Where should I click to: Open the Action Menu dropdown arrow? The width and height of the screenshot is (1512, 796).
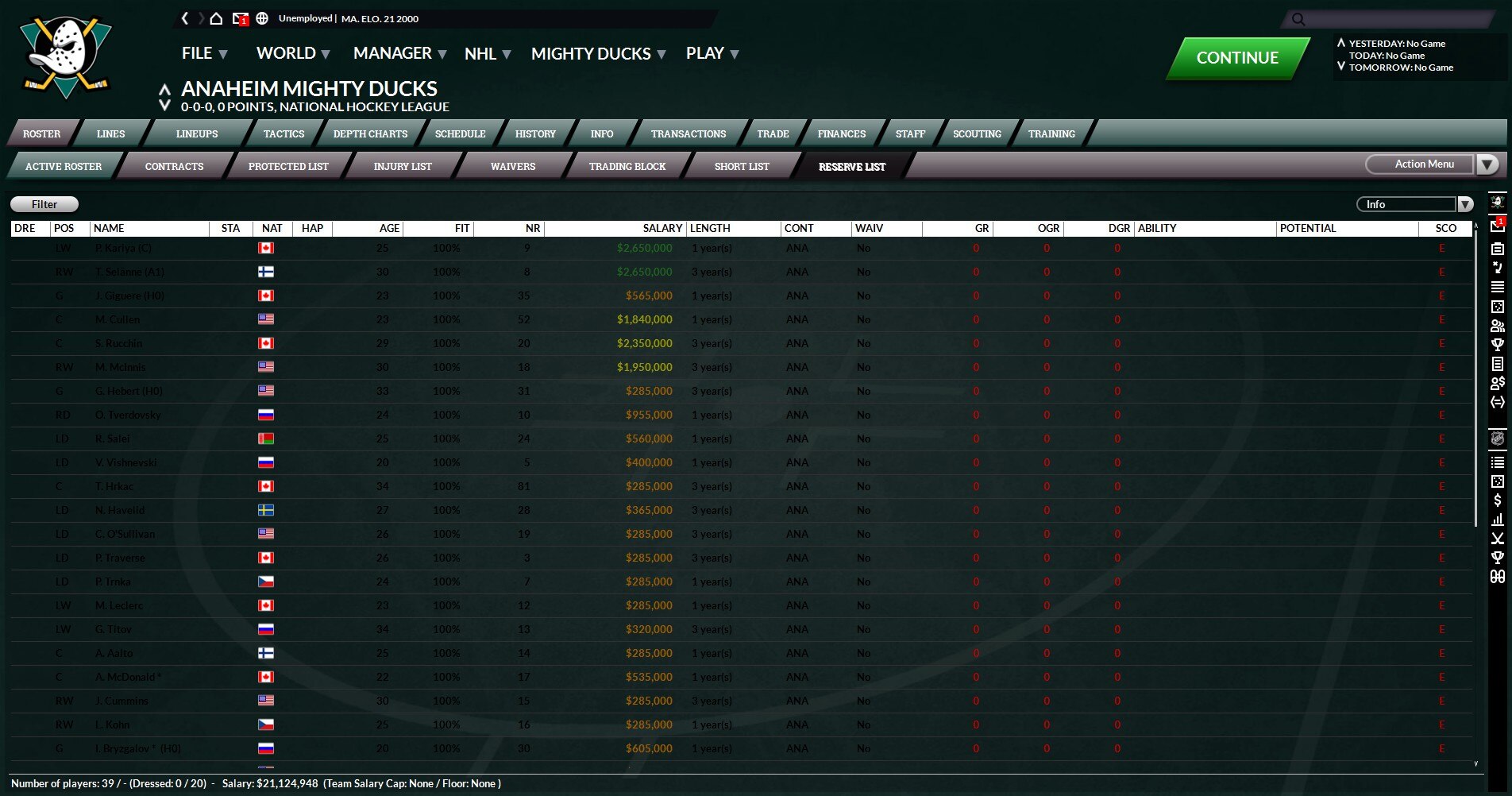pyautogui.click(x=1487, y=164)
